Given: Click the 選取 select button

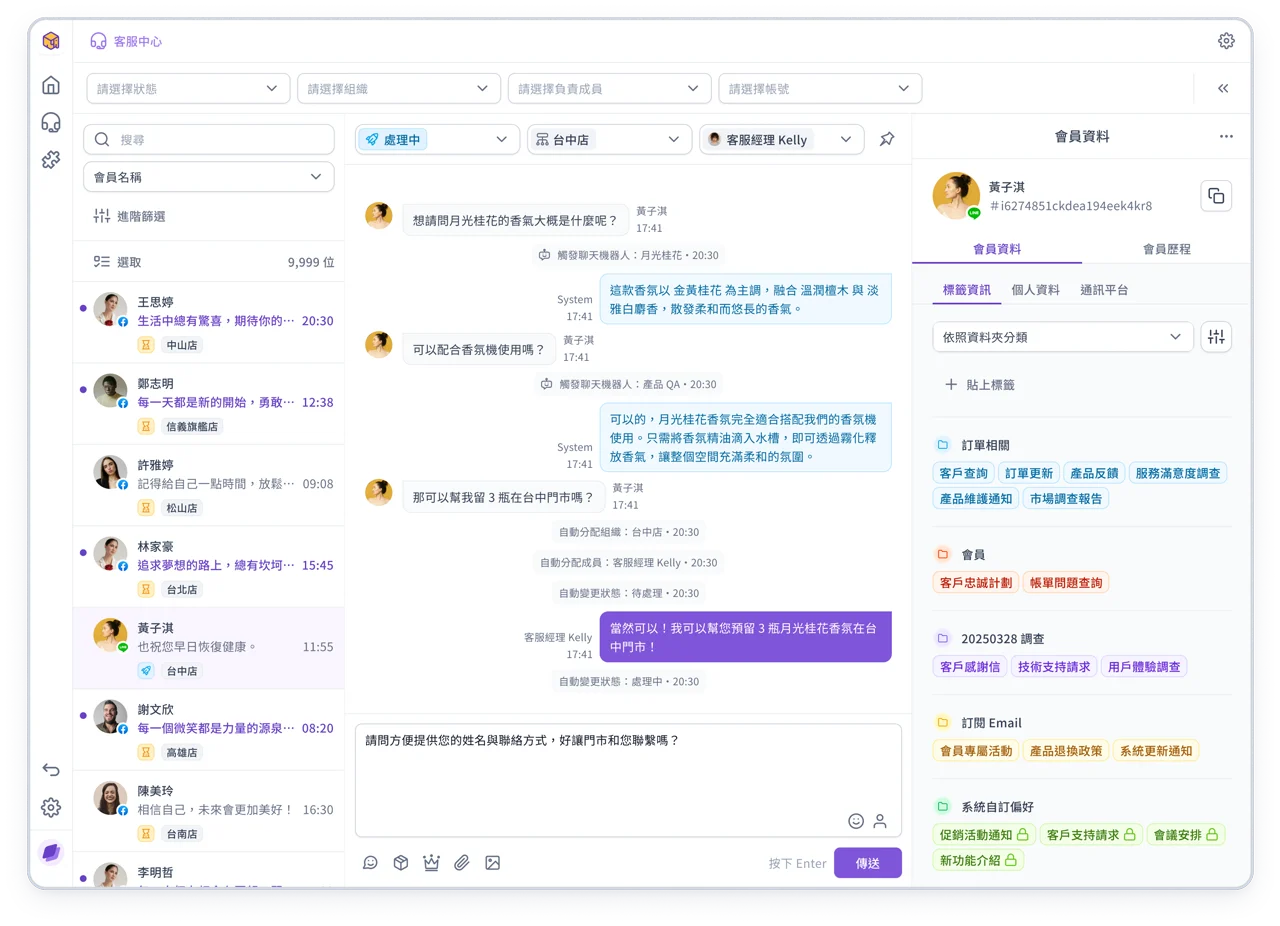Looking at the screenshot, I should click(117, 262).
